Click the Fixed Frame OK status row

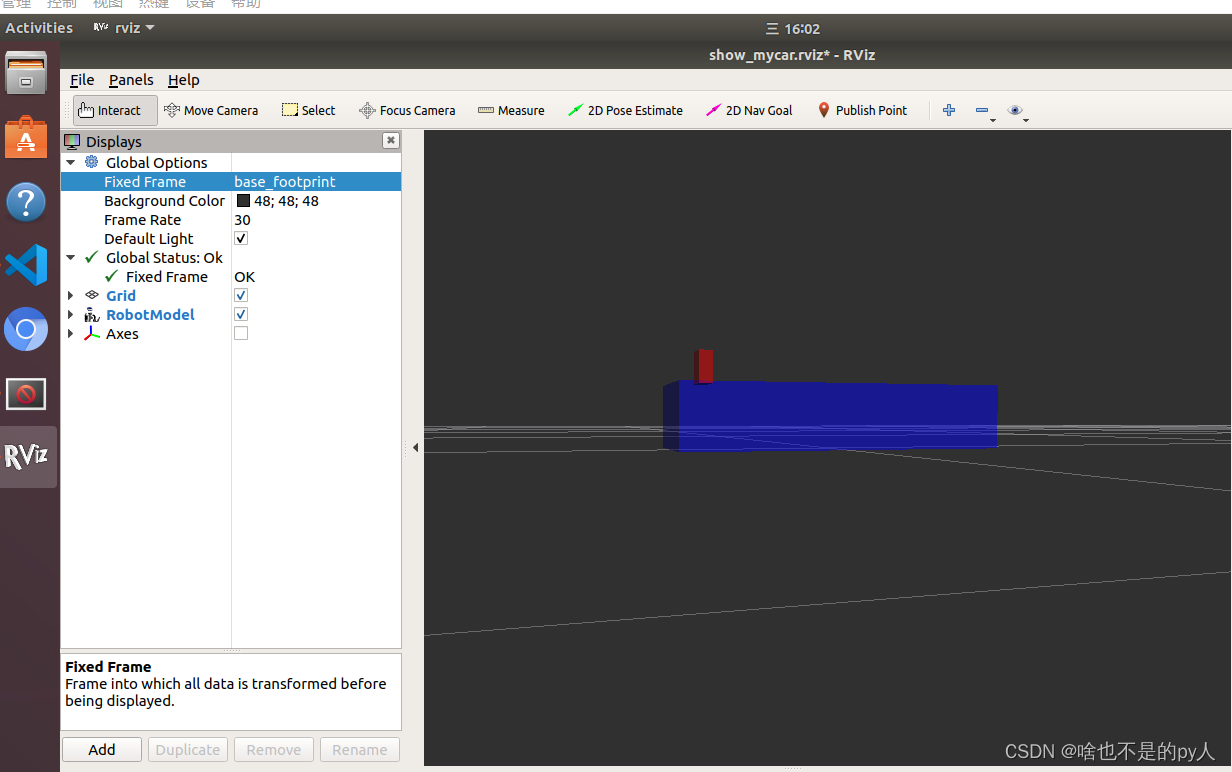(x=231, y=276)
